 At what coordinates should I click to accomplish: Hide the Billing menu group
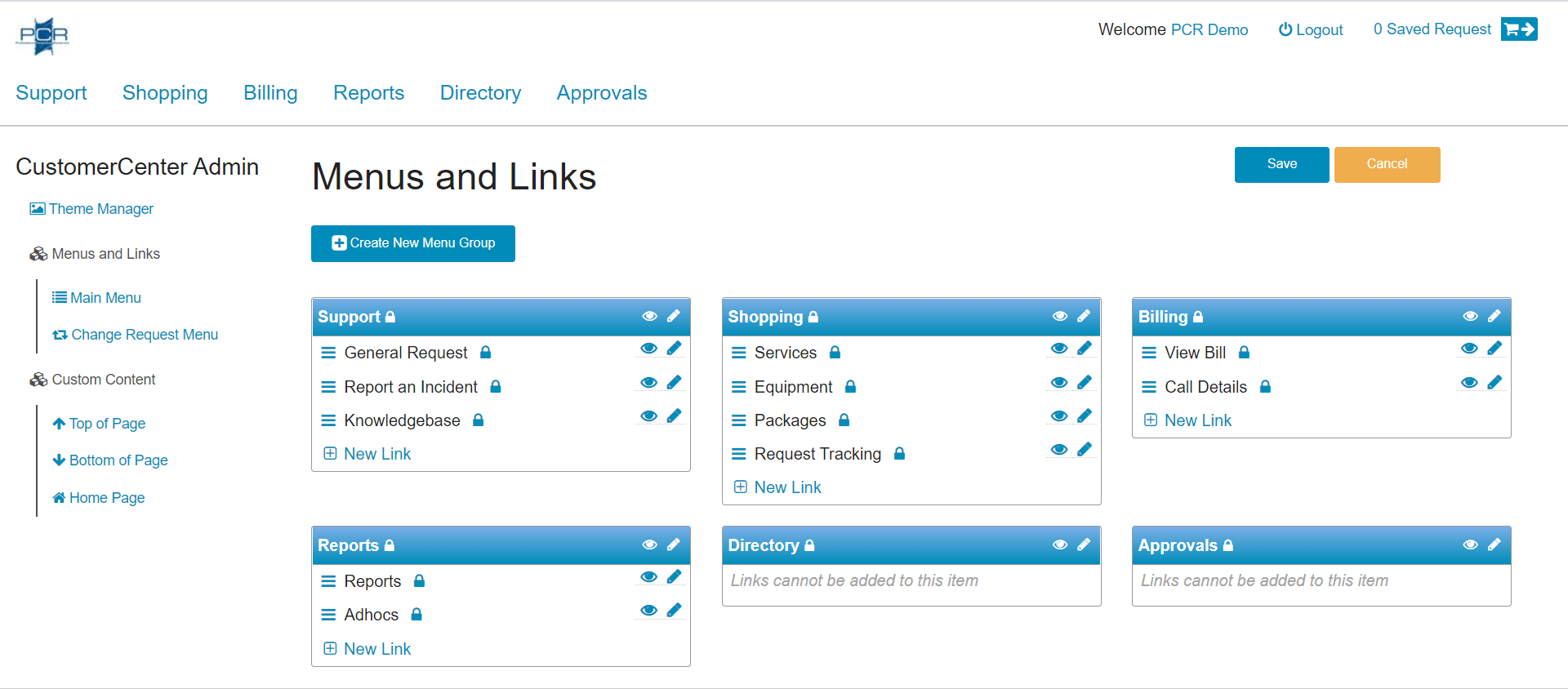(x=1470, y=317)
